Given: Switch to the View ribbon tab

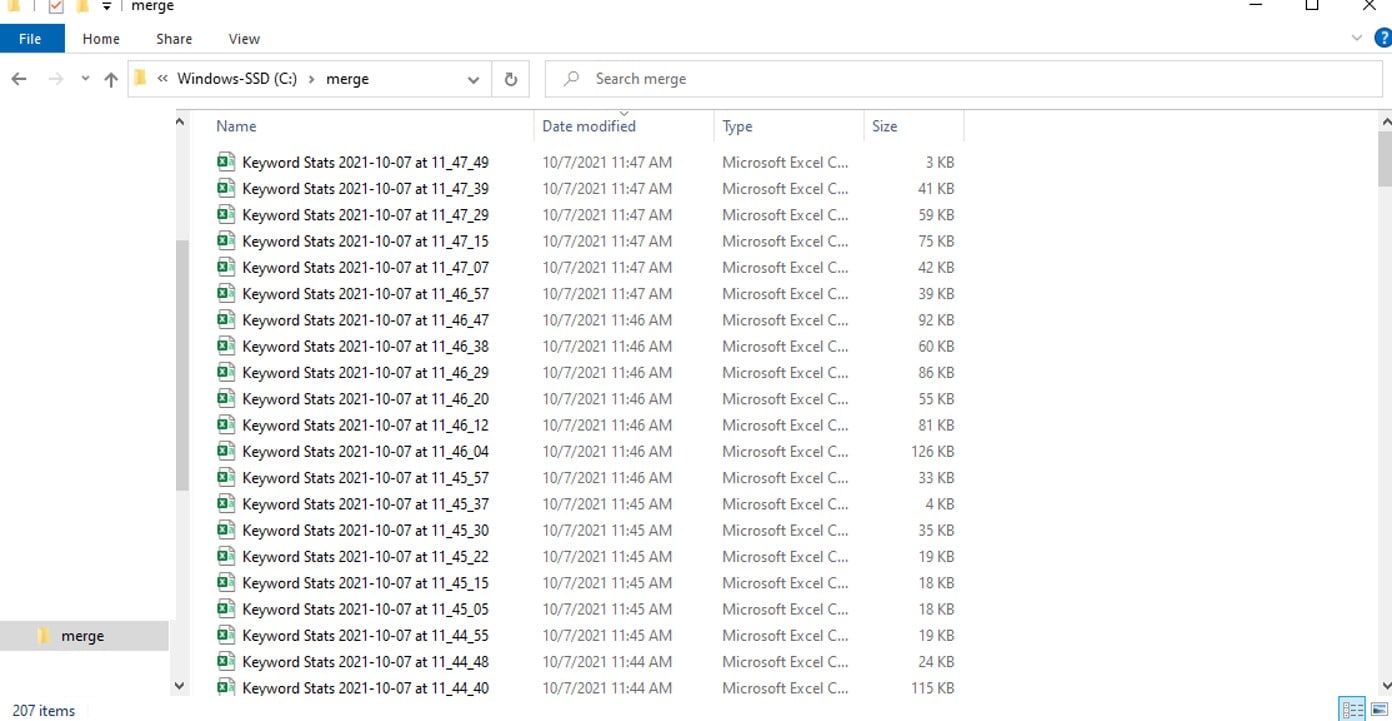Looking at the screenshot, I should [x=244, y=39].
